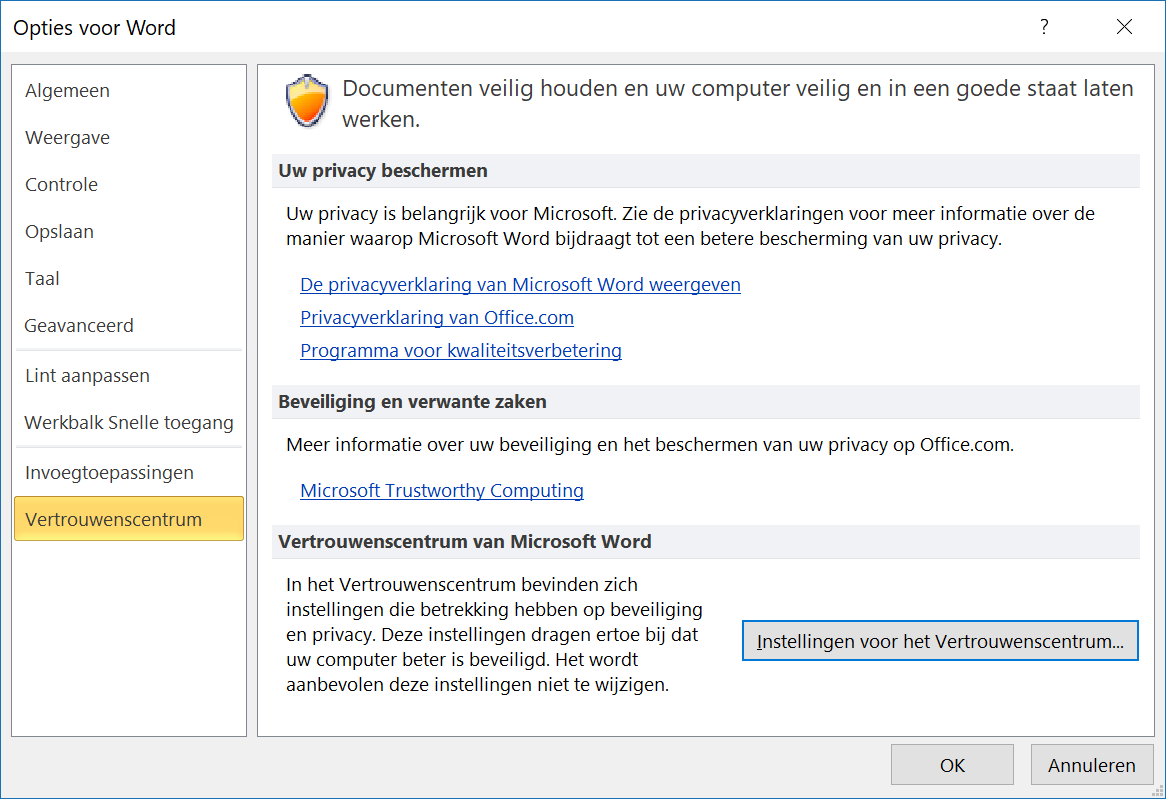
Task: Select Werkbalk Snelle toegang category
Action: [129, 423]
